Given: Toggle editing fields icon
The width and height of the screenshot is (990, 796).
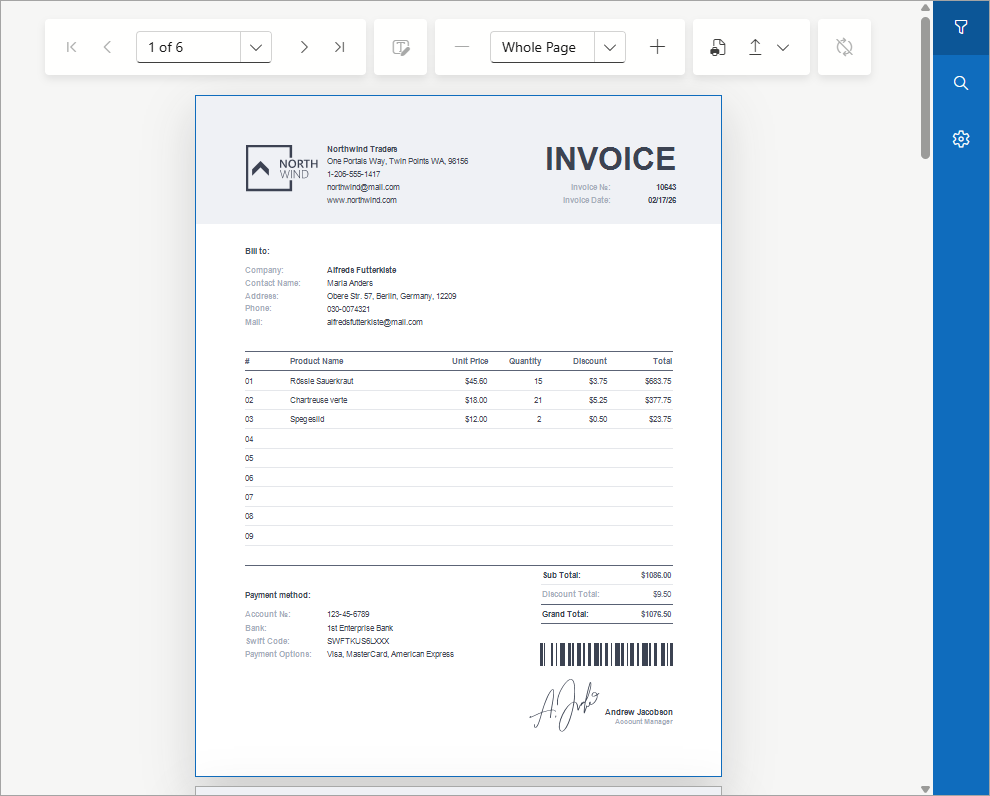Looking at the screenshot, I should click(x=401, y=47).
